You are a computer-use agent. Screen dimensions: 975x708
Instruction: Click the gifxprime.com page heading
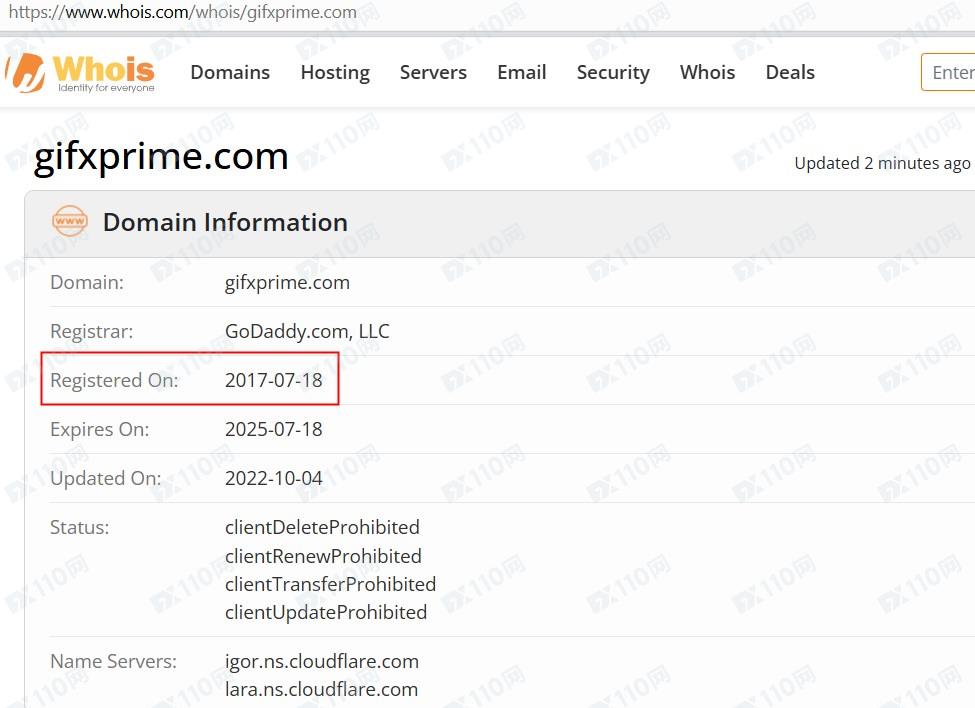tap(161, 157)
